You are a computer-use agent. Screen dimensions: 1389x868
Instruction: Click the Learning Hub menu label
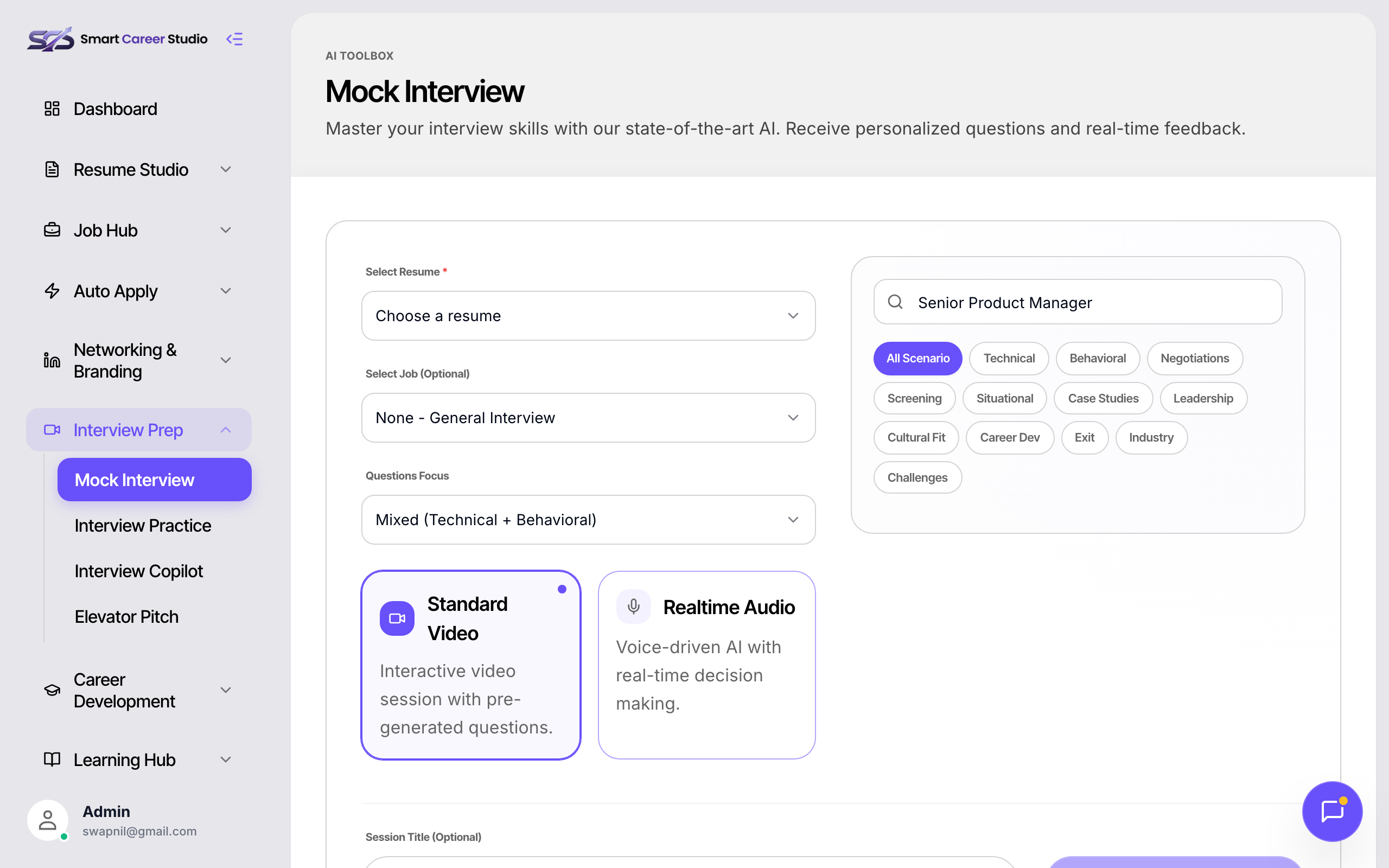pyautogui.click(x=125, y=759)
